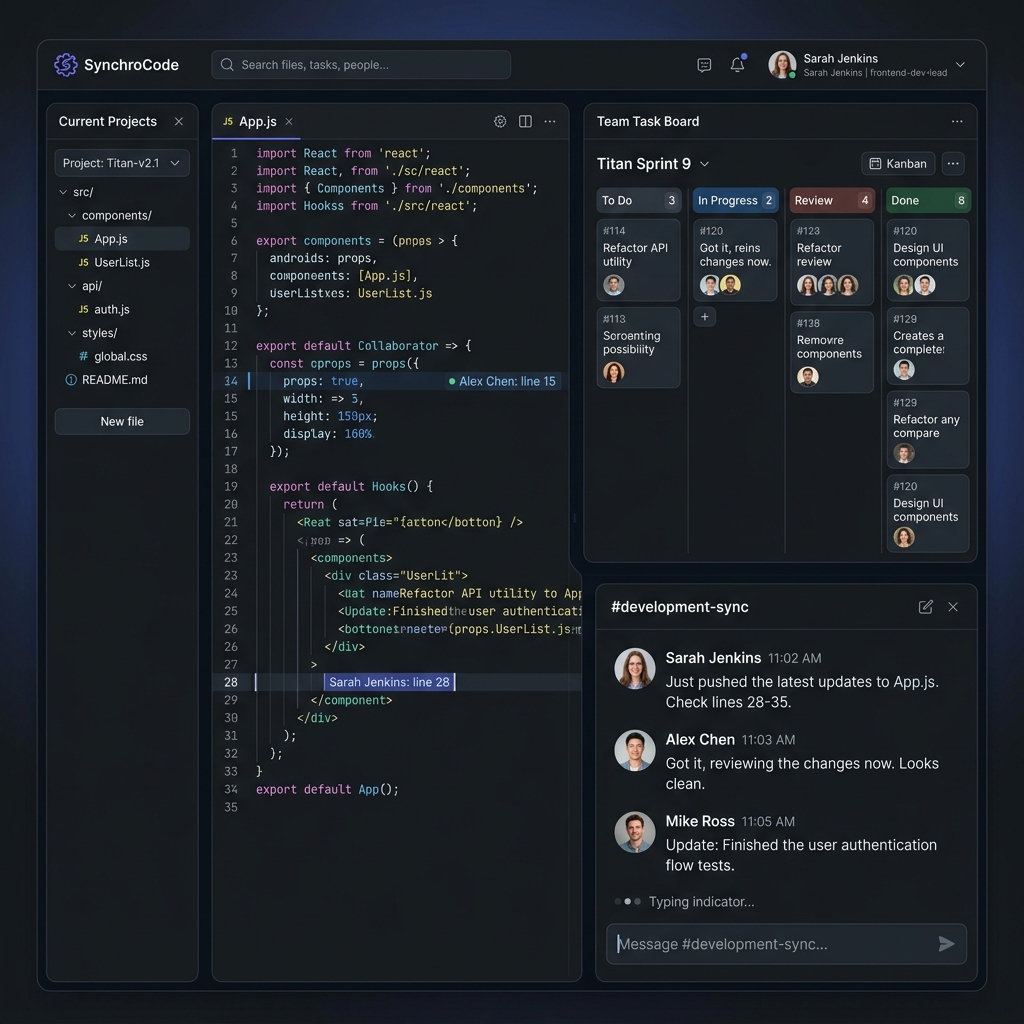Collapse the api/ folder
The image size is (1024, 1024).
72,286
